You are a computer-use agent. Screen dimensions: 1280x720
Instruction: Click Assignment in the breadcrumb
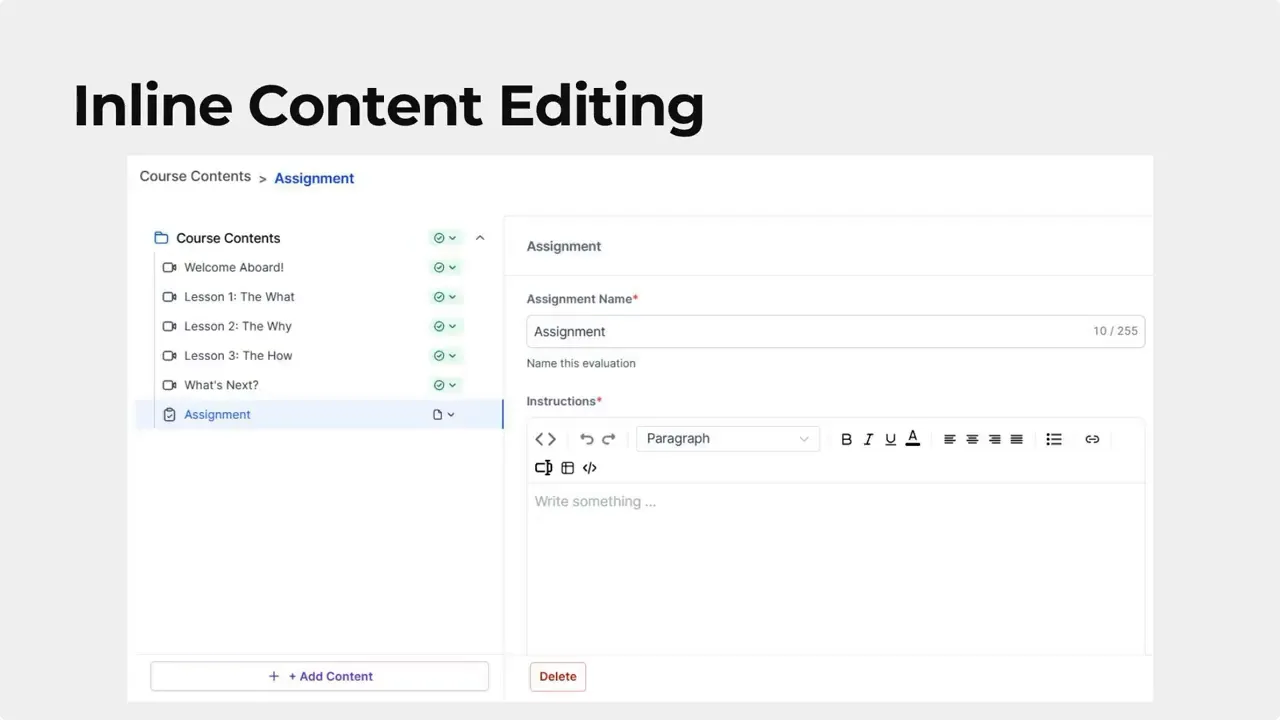[314, 178]
